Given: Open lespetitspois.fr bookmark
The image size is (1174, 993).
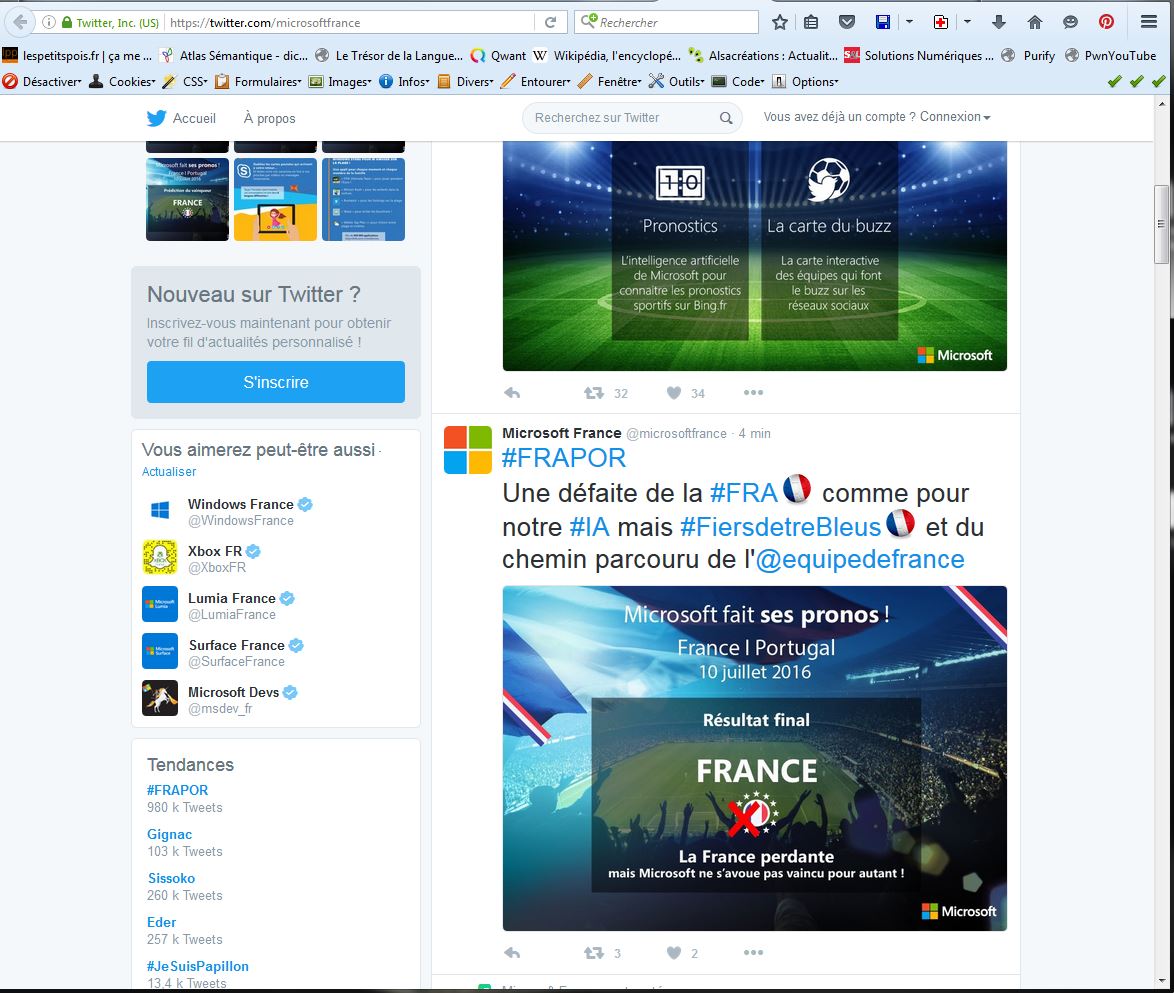Looking at the screenshot, I should click(77, 55).
